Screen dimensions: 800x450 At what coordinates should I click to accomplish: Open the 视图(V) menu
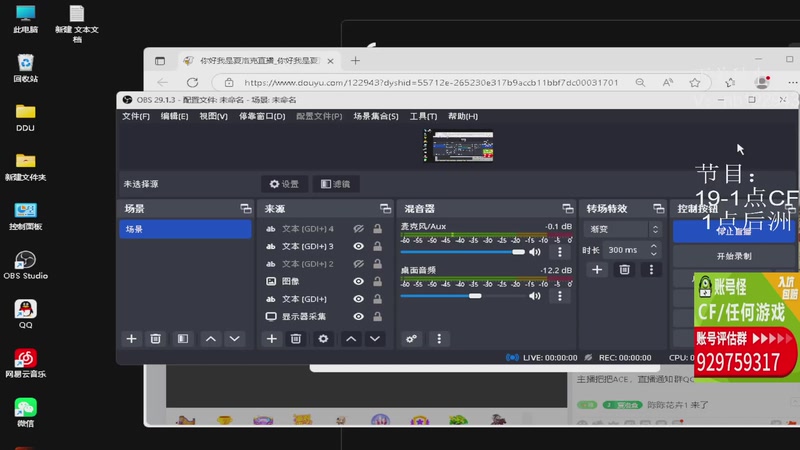[x=213, y=116]
